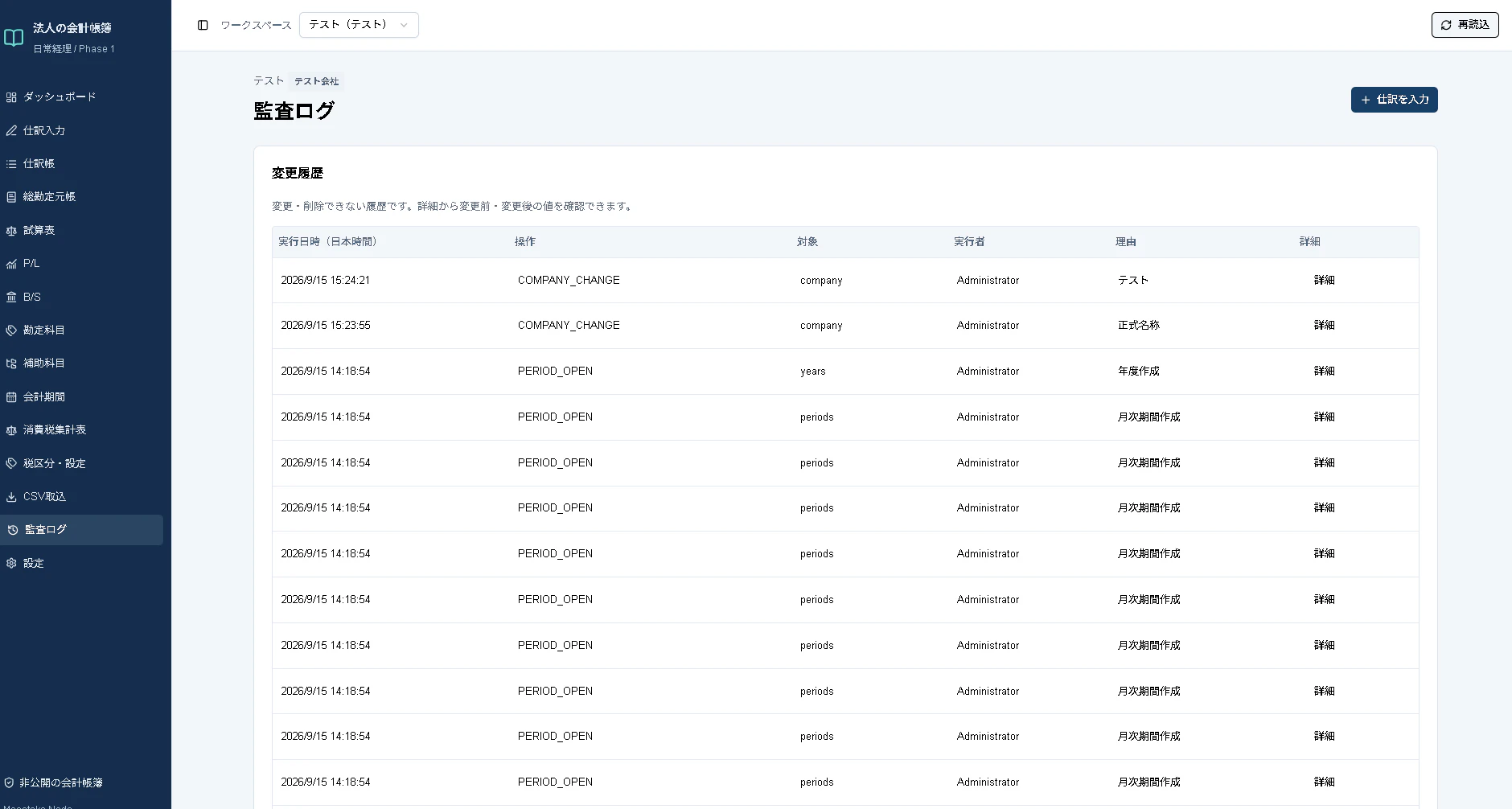Viewport: 1512px width, 809px height.
Task: Click the 仕訳帳 list icon
Action: pos(11,164)
